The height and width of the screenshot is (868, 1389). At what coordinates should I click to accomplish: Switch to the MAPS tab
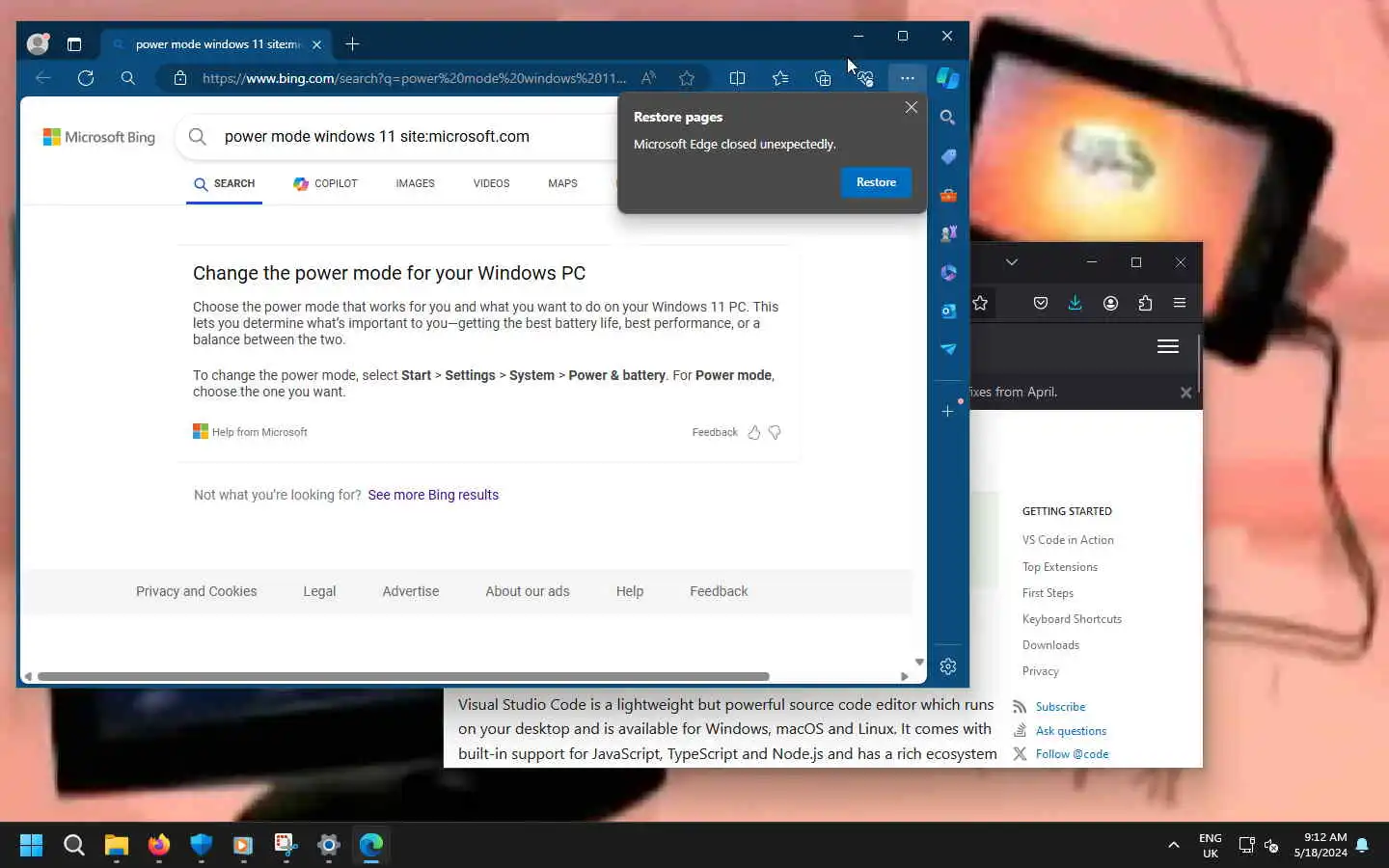coord(562,183)
